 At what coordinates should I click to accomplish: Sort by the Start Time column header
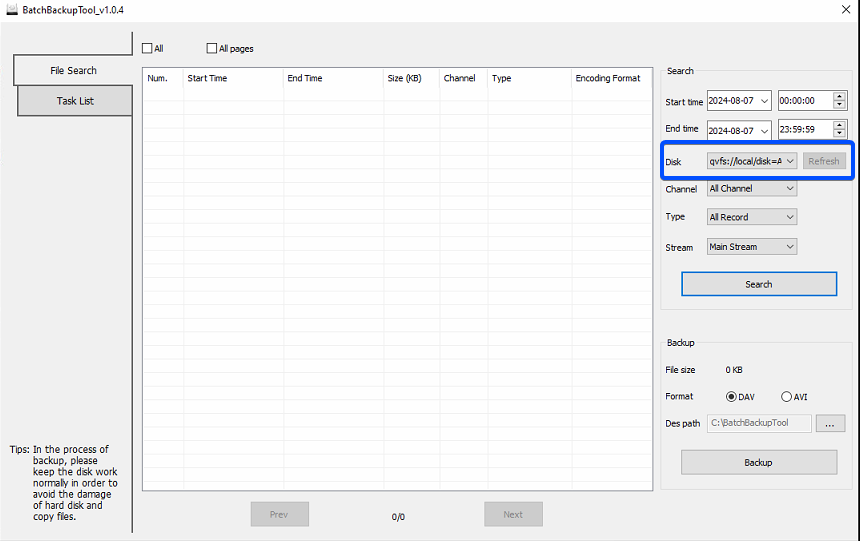(232, 78)
